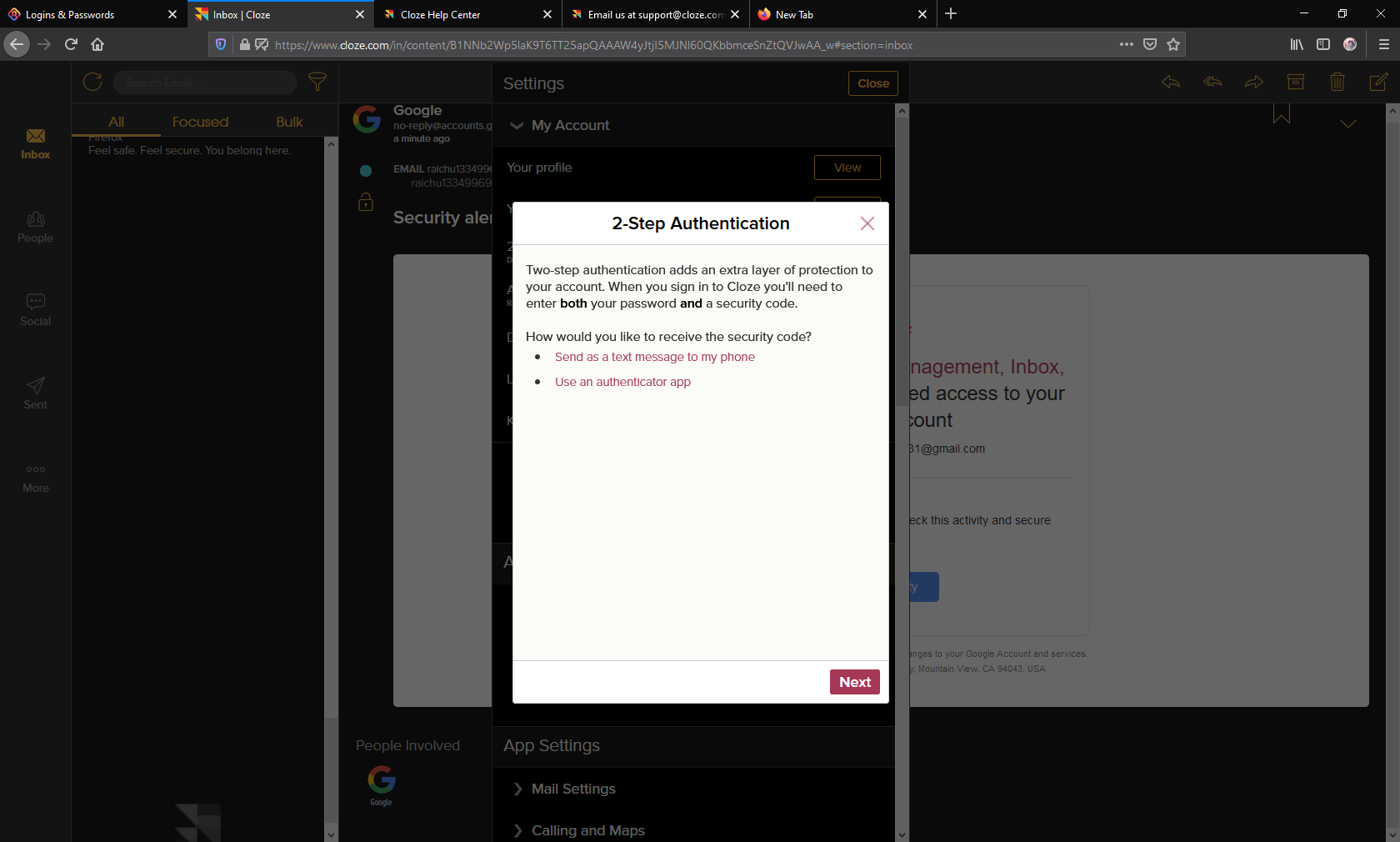Delete the email with trash icon
Screen dimensions: 1400x842
[x=1337, y=82]
